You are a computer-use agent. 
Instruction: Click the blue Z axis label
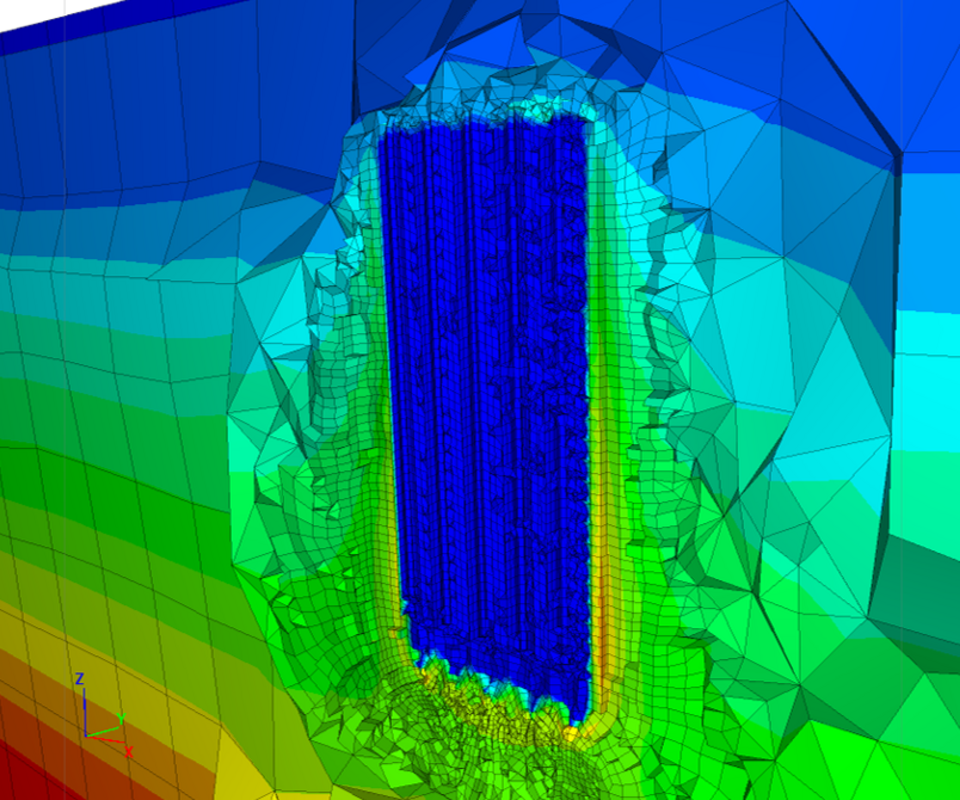pos(79,678)
